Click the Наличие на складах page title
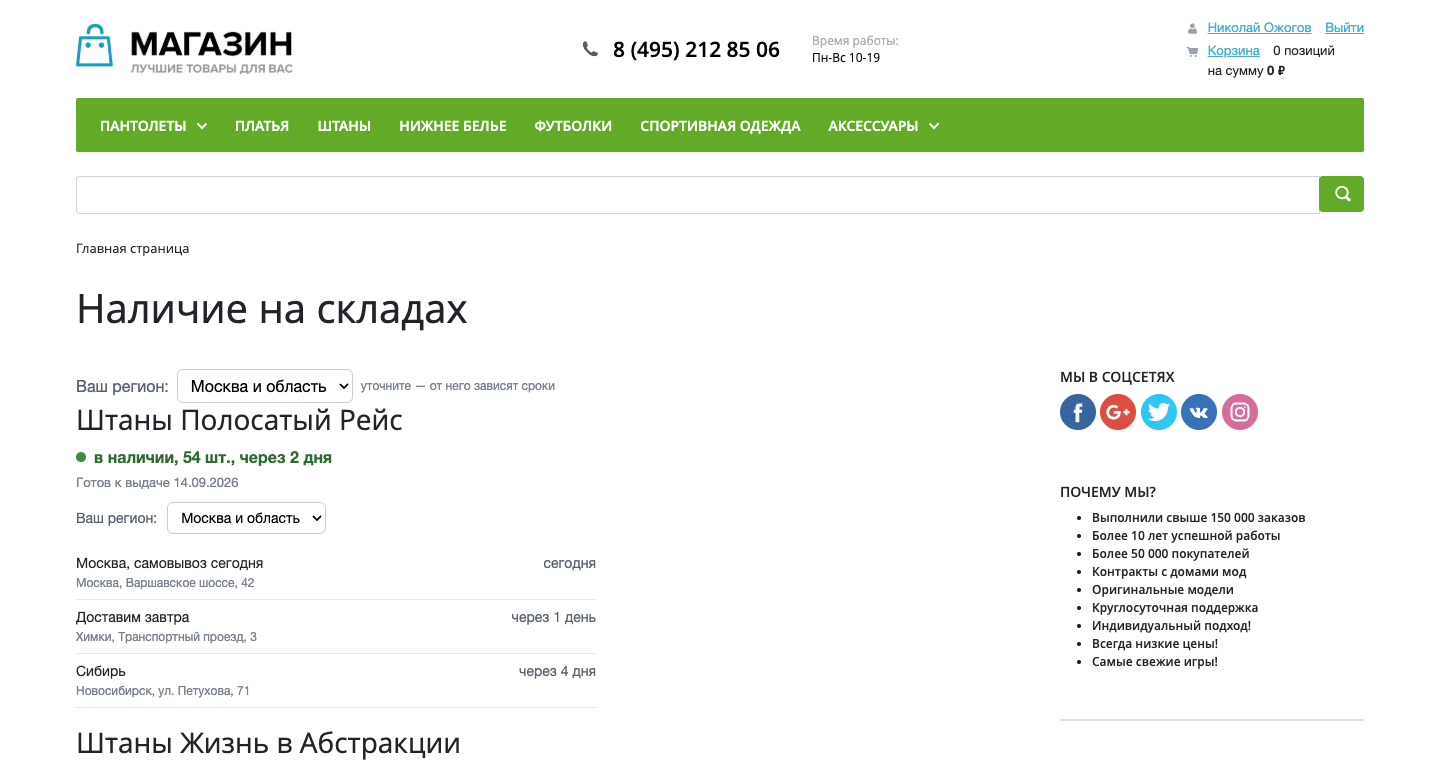Viewport: 1440px width, 760px height. click(x=272, y=309)
